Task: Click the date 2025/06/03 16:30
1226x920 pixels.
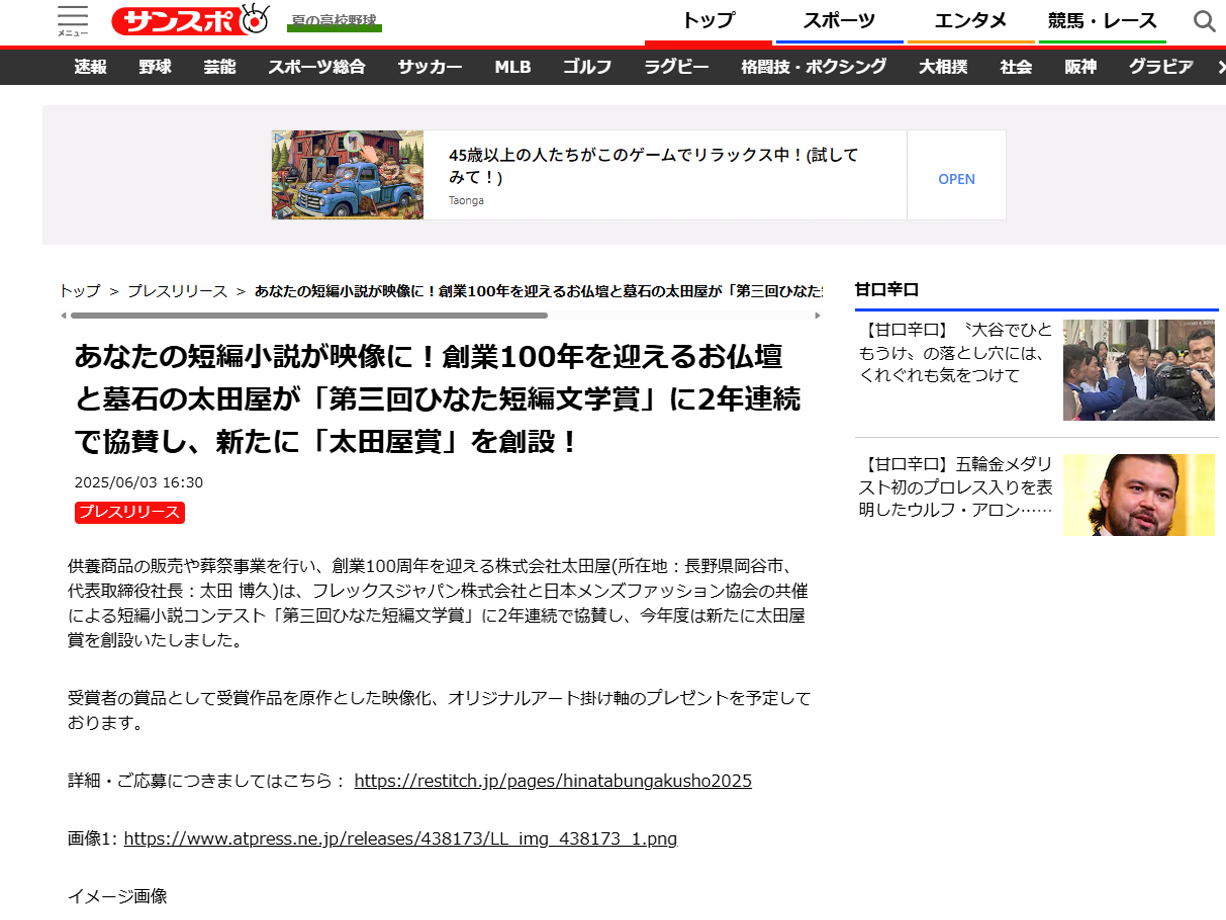Action: tap(139, 483)
